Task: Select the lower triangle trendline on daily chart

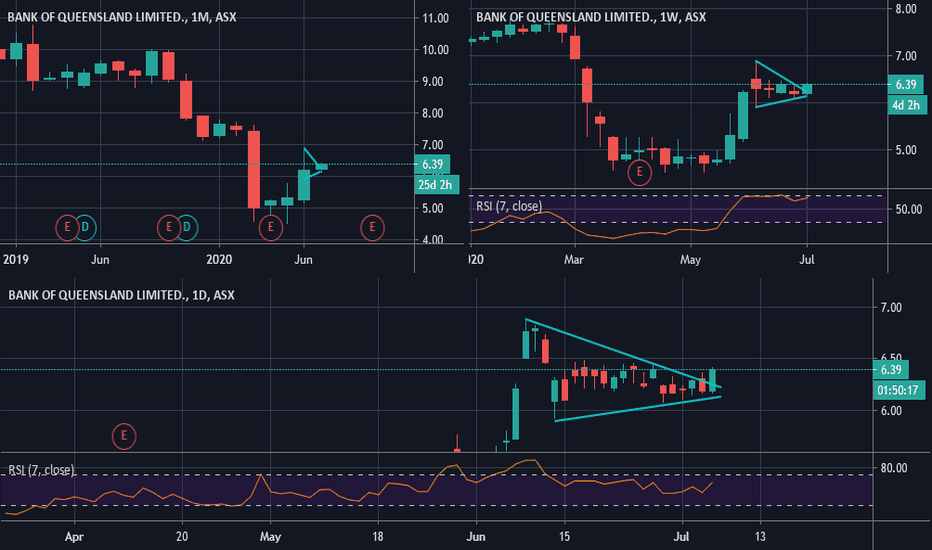Action: tap(638, 408)
